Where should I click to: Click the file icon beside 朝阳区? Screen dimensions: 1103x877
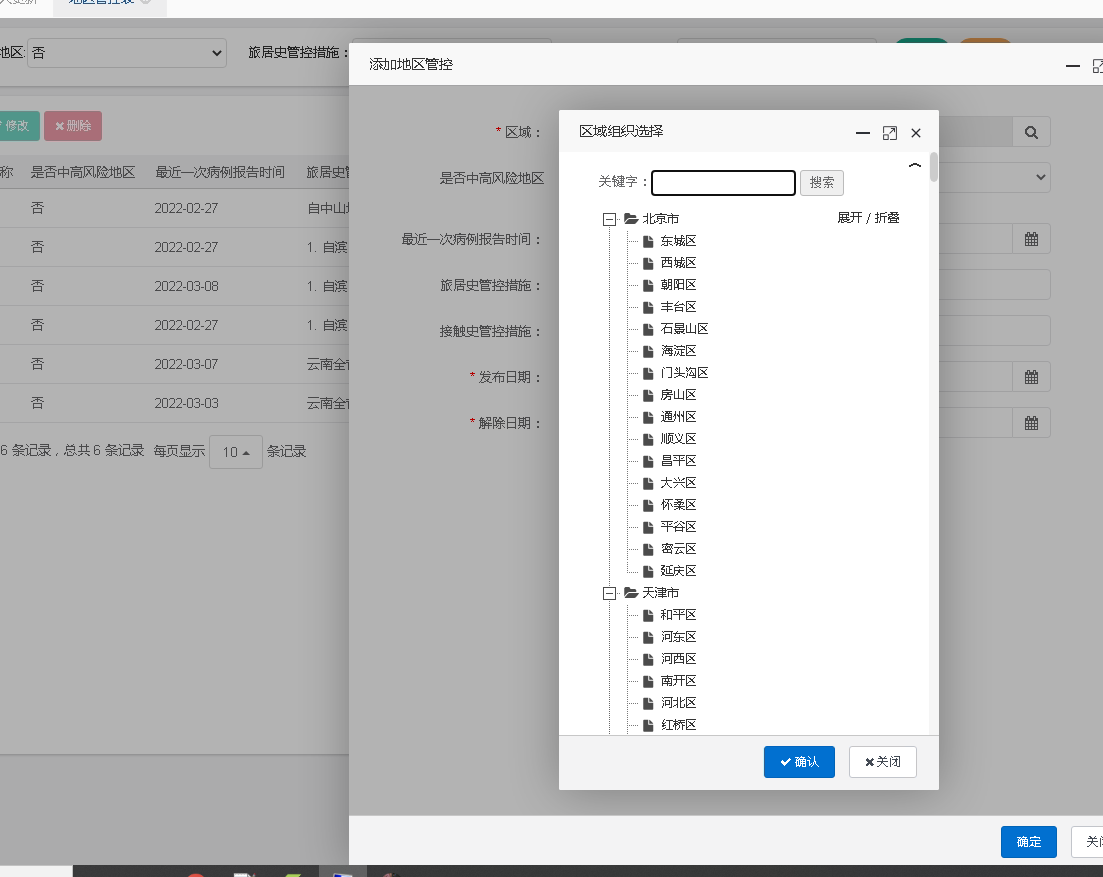coord(648,285)
